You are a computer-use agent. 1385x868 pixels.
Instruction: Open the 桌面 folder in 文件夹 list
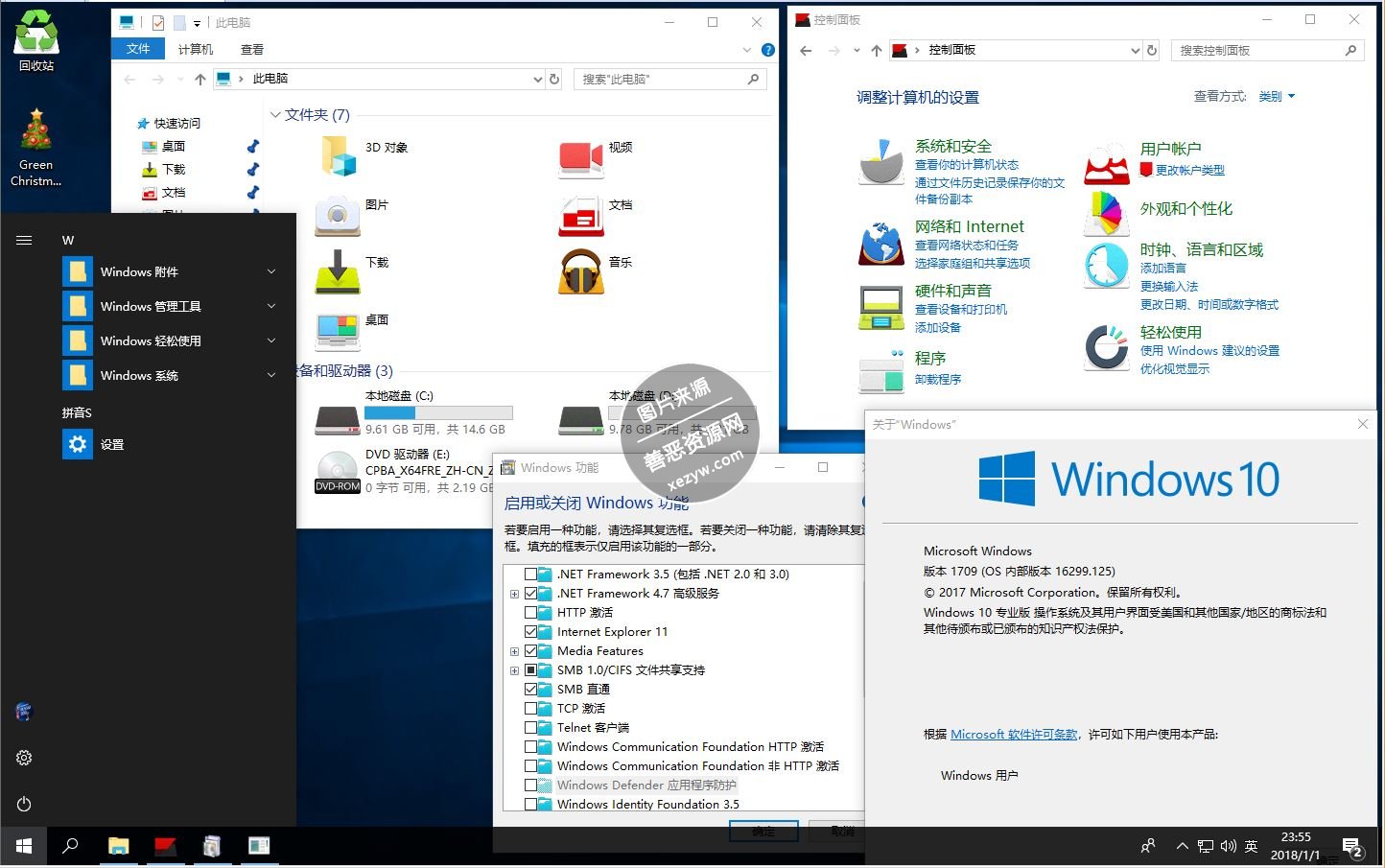click(x=338, y=330)
